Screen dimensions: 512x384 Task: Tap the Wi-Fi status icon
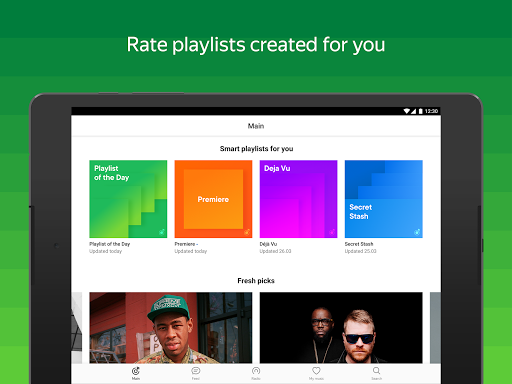pyautogui.click(x=407, y=111)
